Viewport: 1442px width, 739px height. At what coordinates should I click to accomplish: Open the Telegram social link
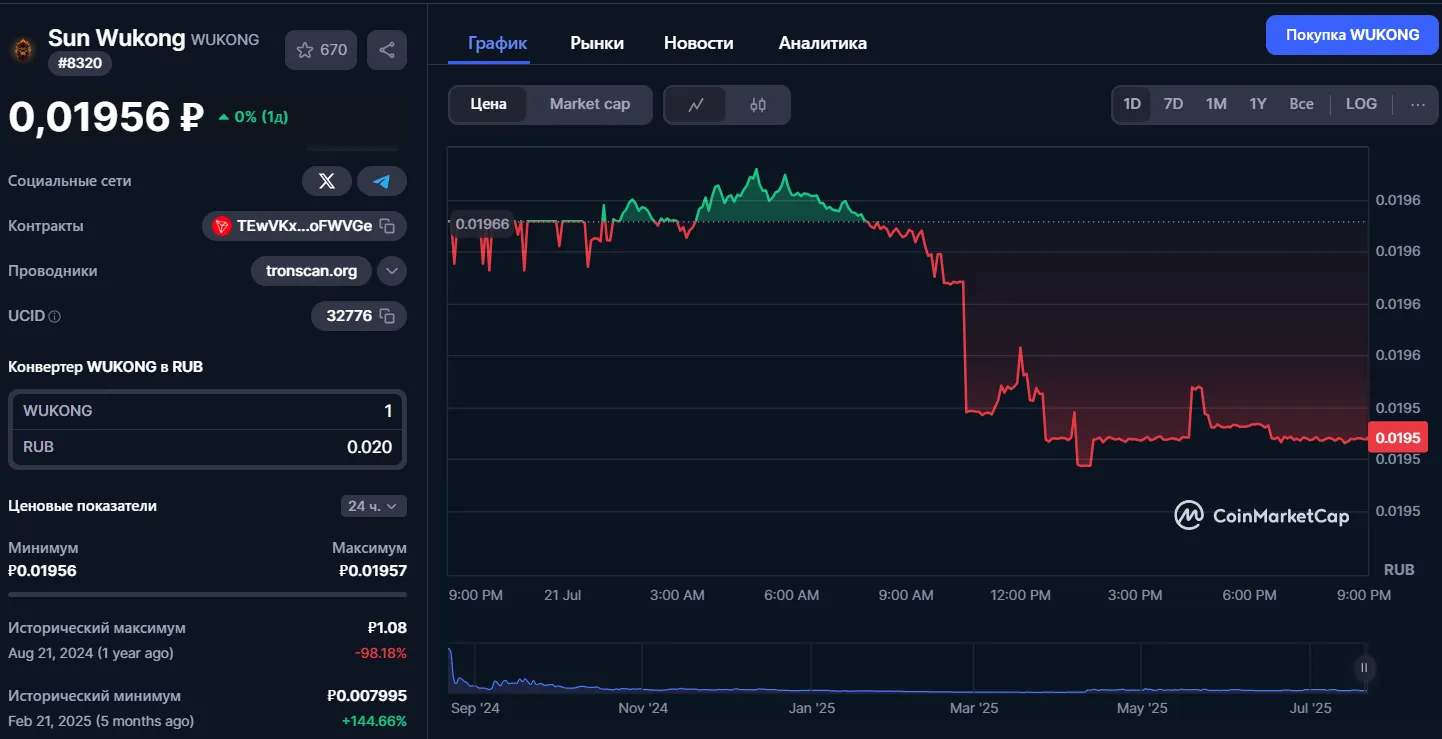tap(382, 181)
